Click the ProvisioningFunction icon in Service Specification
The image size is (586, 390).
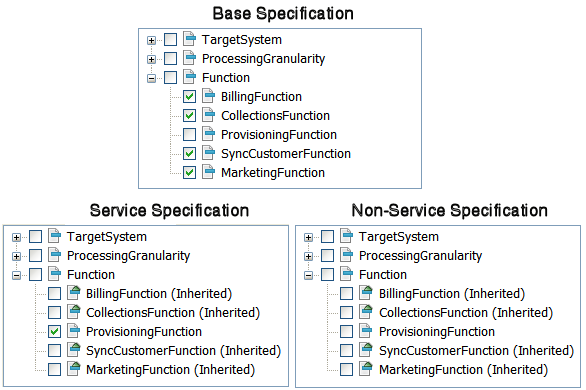(x=74, y=331)
